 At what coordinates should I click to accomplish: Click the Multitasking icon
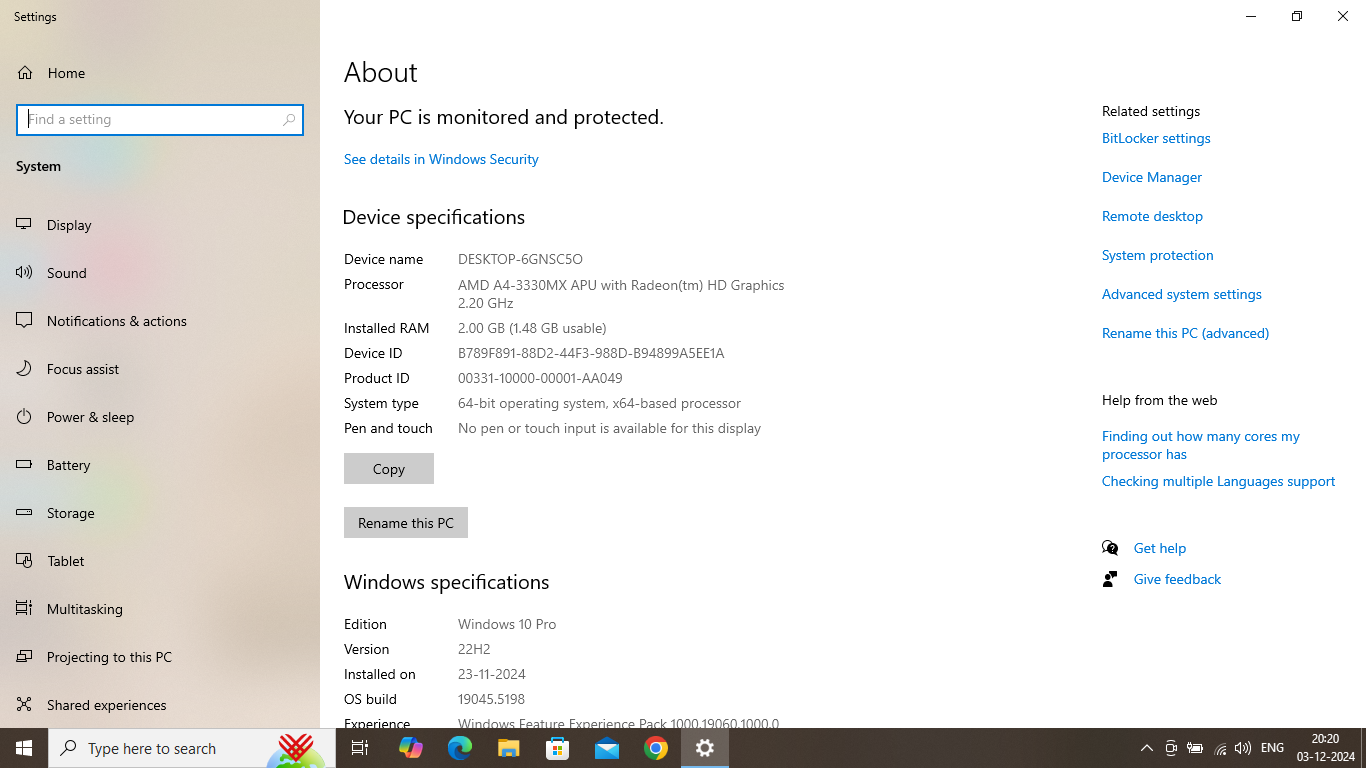[x=25, y=609]
